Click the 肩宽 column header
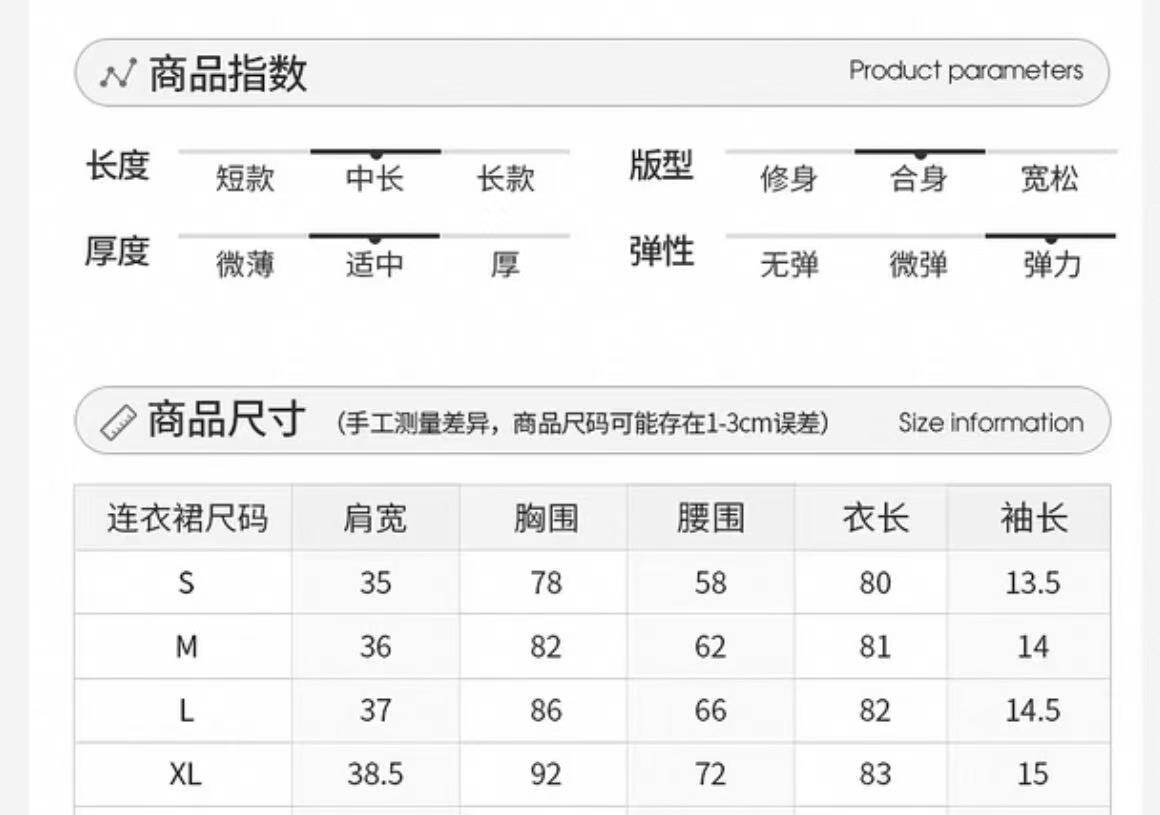Image resolution: width=1160 pixels, height=815 pixels. (x=375, y=518)
